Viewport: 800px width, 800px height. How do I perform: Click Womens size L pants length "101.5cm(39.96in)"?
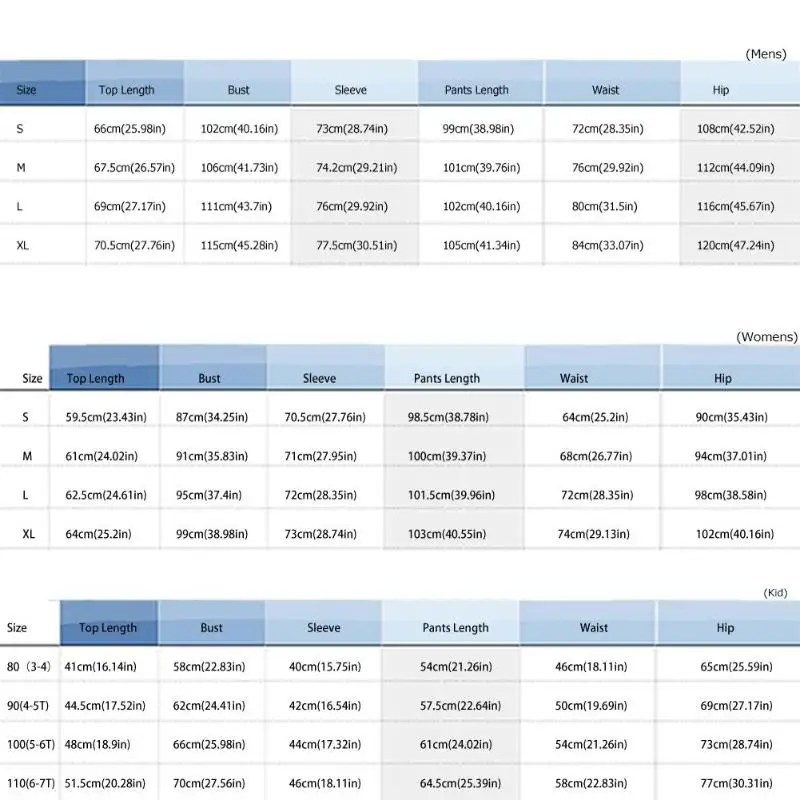(x=451, y=495)
